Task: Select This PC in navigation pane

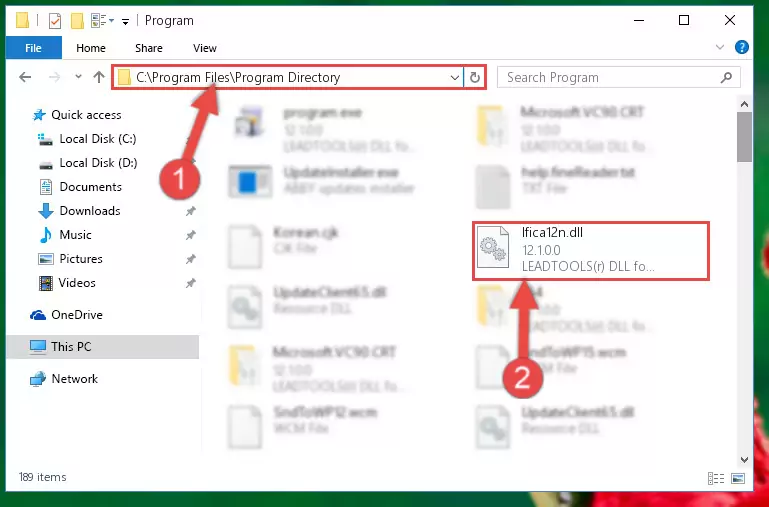Action: (x=103, y=347)
